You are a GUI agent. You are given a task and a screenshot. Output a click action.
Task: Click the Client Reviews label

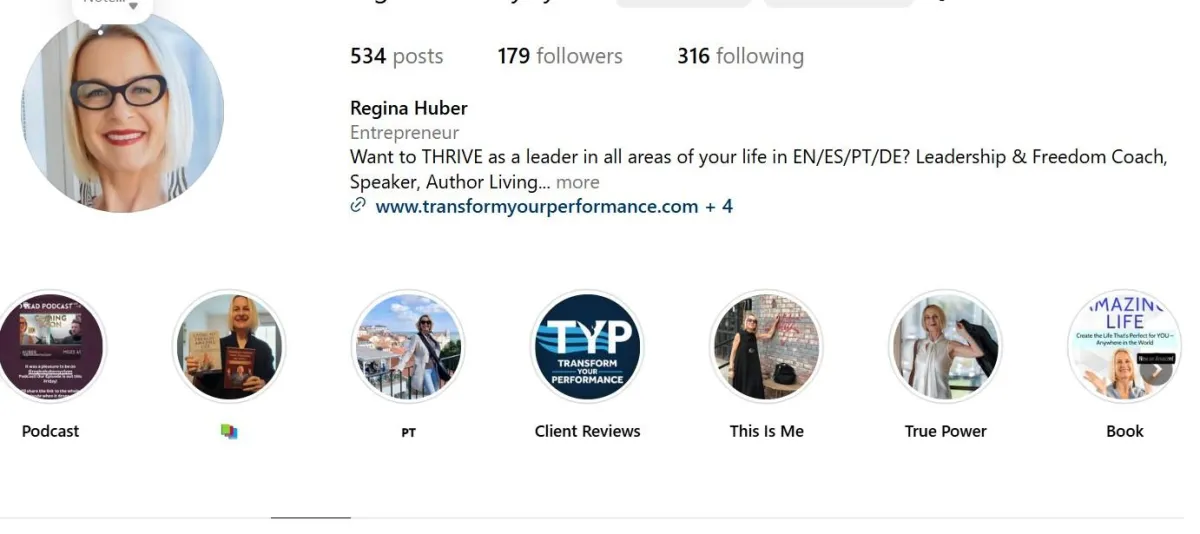pyautogui.click(x=587, y=431)
